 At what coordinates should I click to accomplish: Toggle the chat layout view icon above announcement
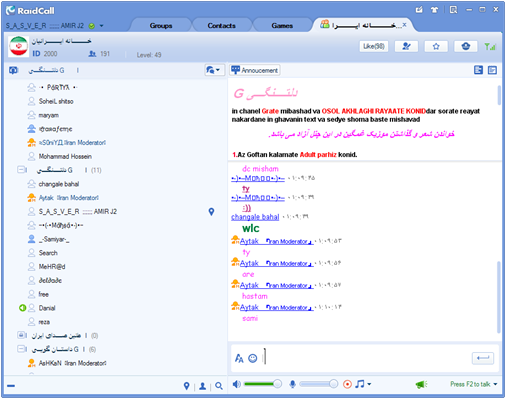coord(478,70)
